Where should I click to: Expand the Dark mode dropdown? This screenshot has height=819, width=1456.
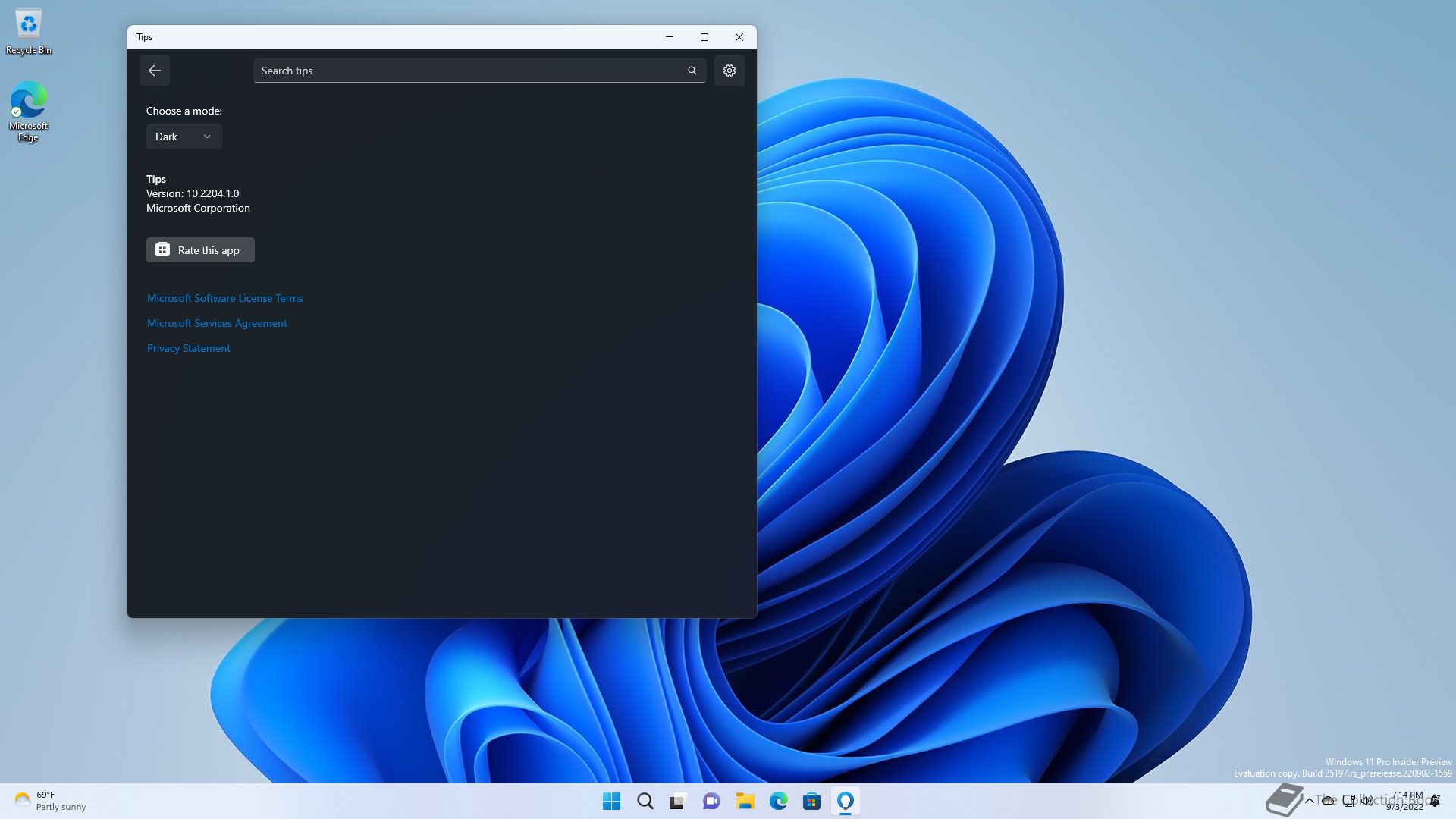(x=184, y=136)
